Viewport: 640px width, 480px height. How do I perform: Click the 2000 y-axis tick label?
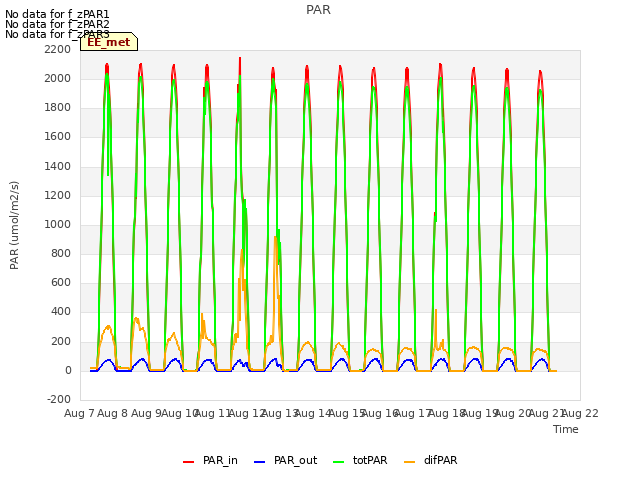coord(58,78)
